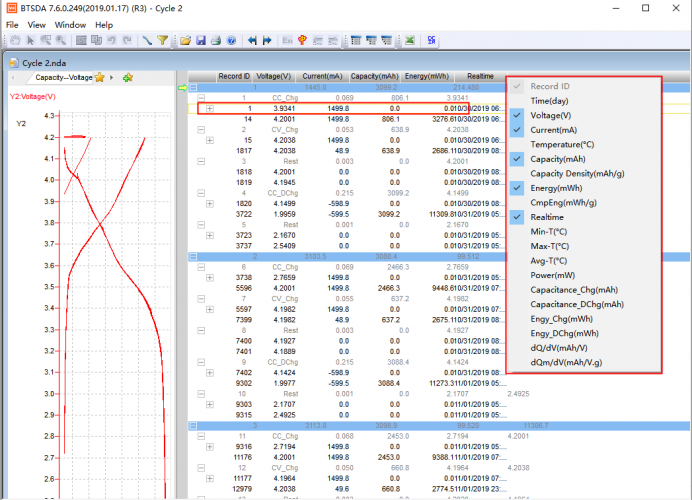Viewport: 692px width, 500px height.
Task: Click the first table layer view icon
Action: pyautogui.click(x=356, y=41)
